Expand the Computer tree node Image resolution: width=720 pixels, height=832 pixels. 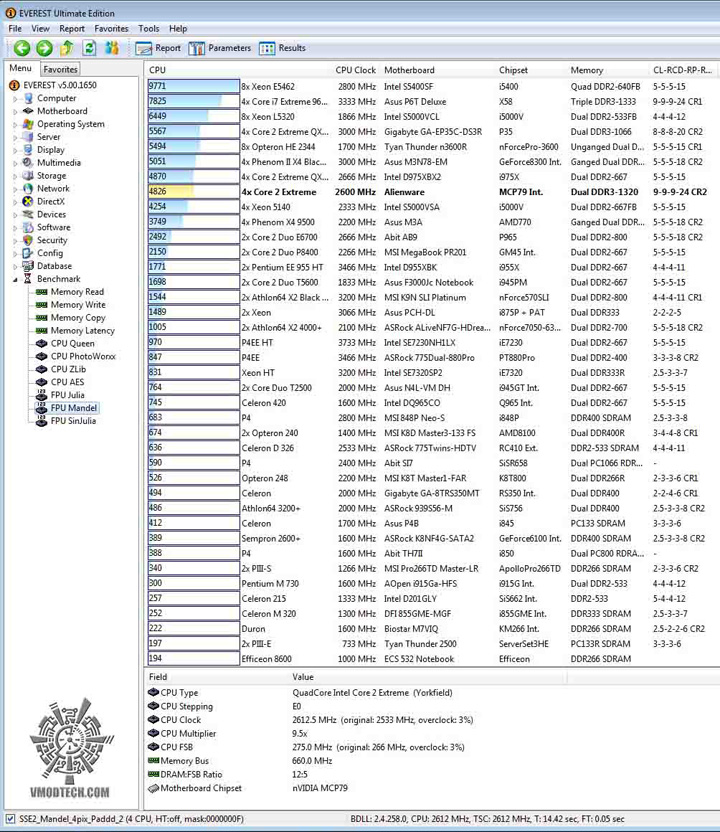click(15, 98)
